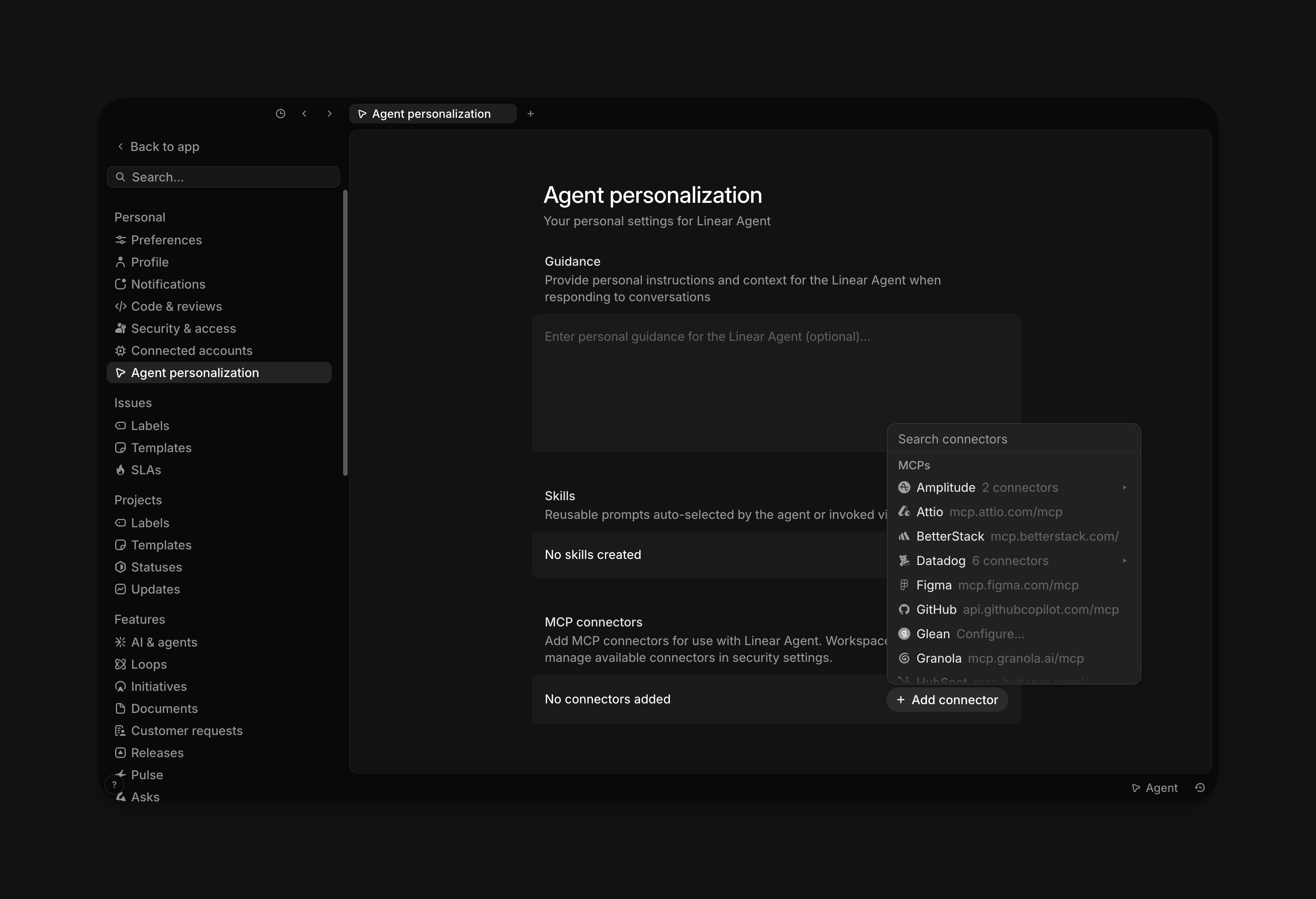This screenshot has height=899, width=1316.
Task: Click the Glean logo icon
Action: (x=904, y=633)
